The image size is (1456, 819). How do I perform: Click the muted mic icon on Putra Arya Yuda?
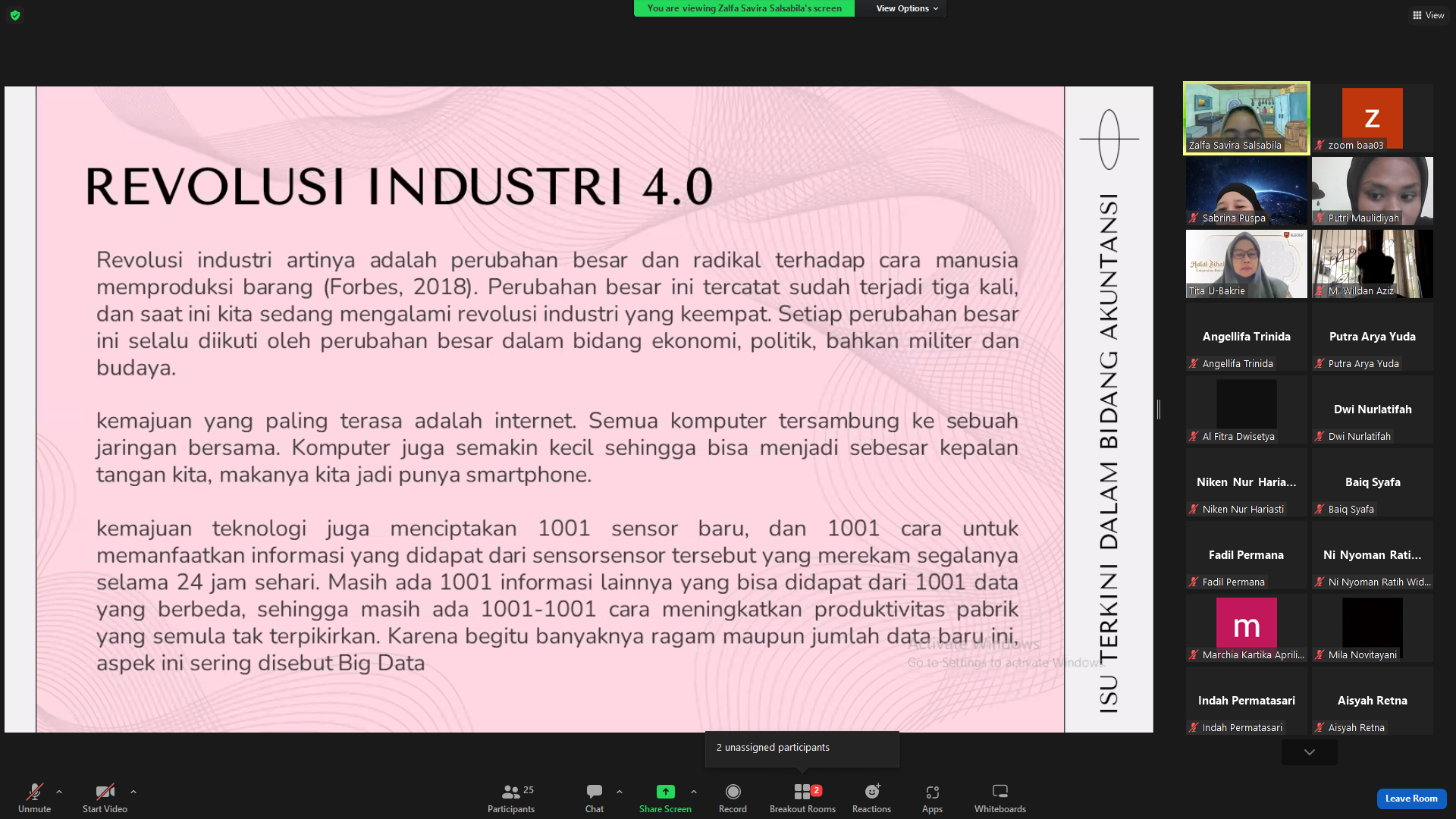pos(1319,364)
